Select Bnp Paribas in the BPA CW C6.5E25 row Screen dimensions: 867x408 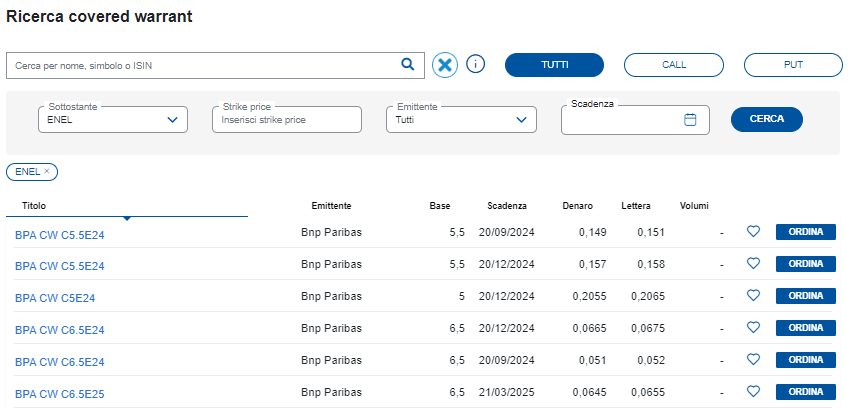331,393
